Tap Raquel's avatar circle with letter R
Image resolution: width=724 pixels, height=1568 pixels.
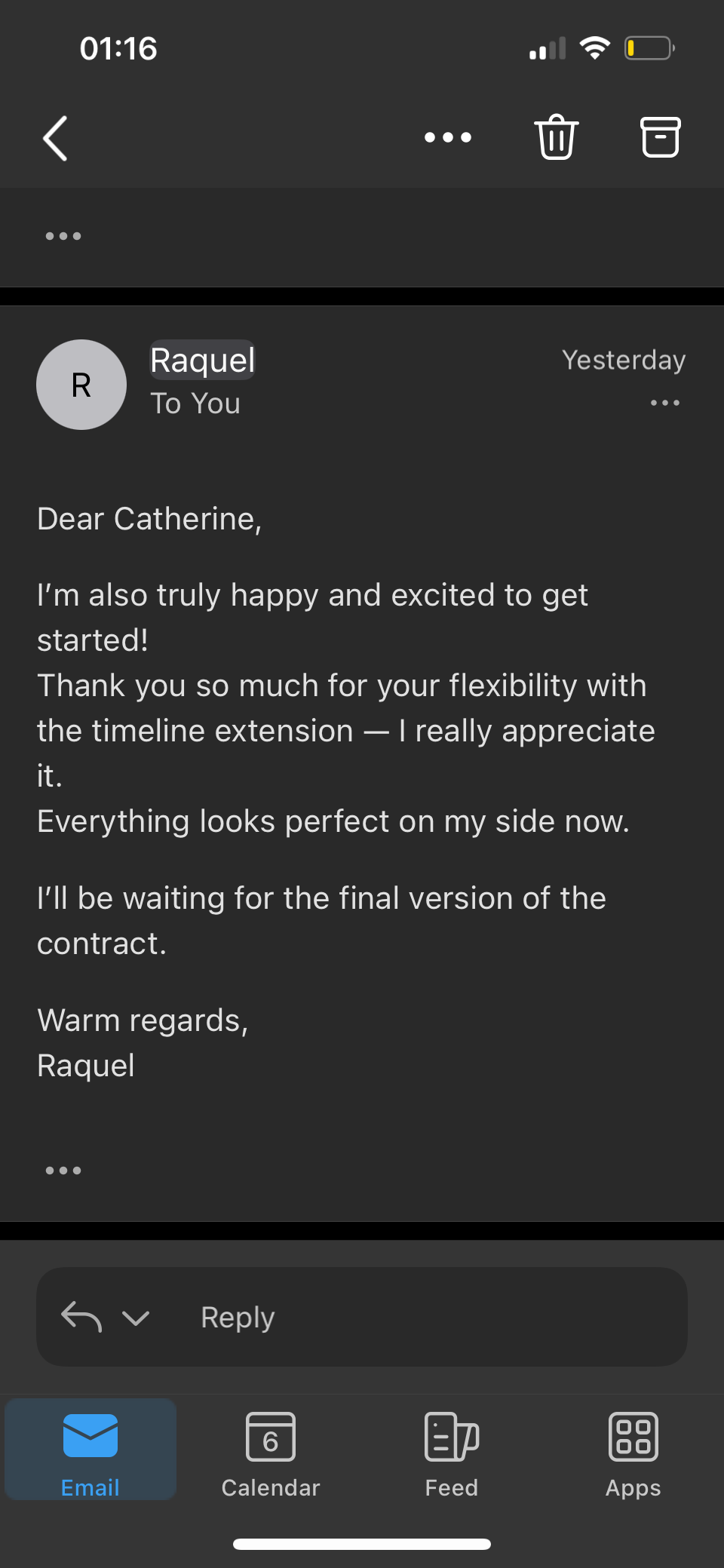pos(81,385)
